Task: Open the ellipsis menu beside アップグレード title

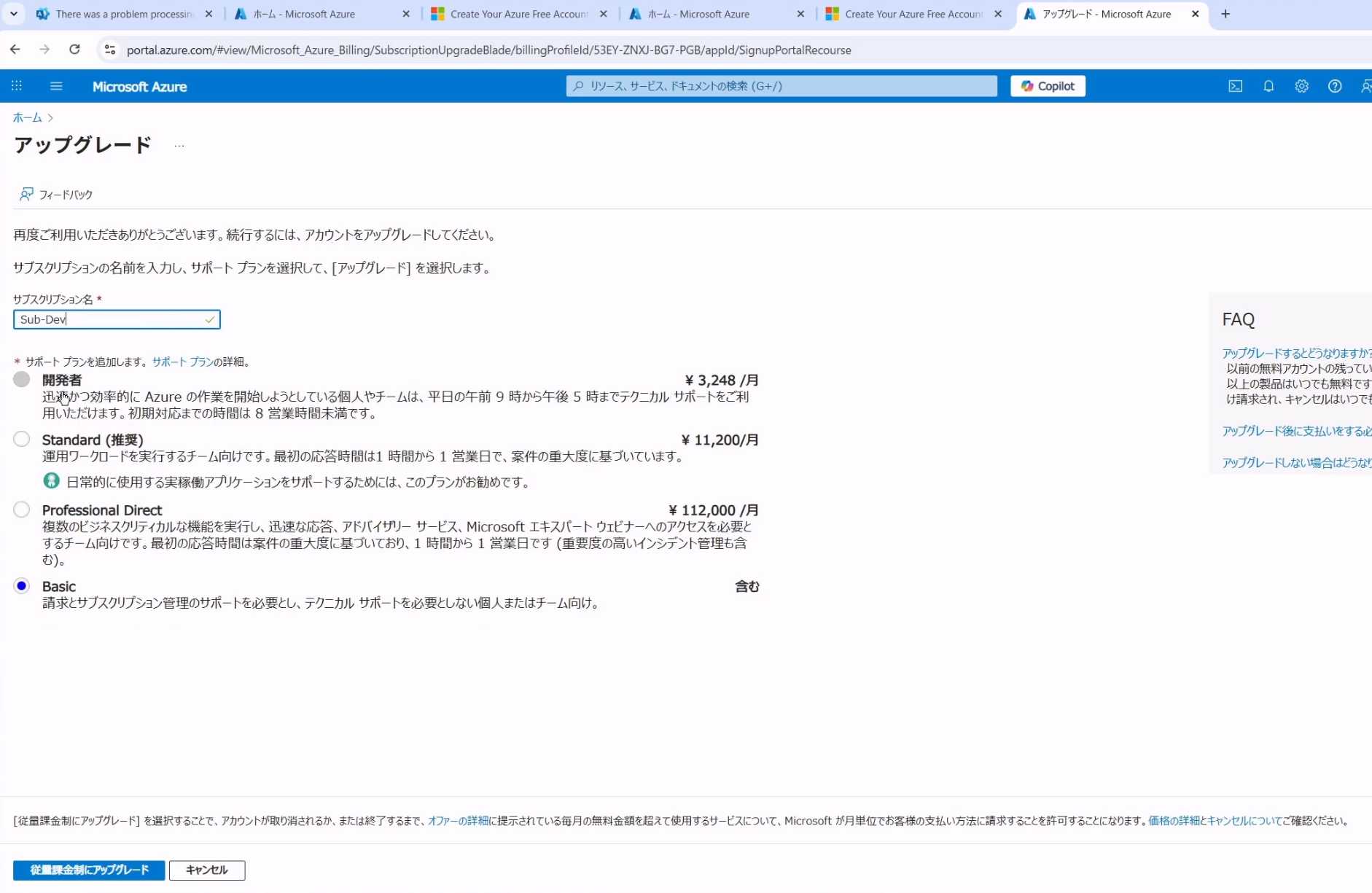Action: pyautogui.click(x=179, y=146)
